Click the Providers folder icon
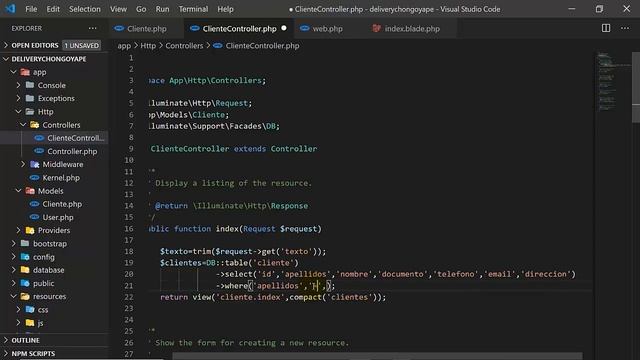Screen dimensions: 640x360 [x=30, y=230]
